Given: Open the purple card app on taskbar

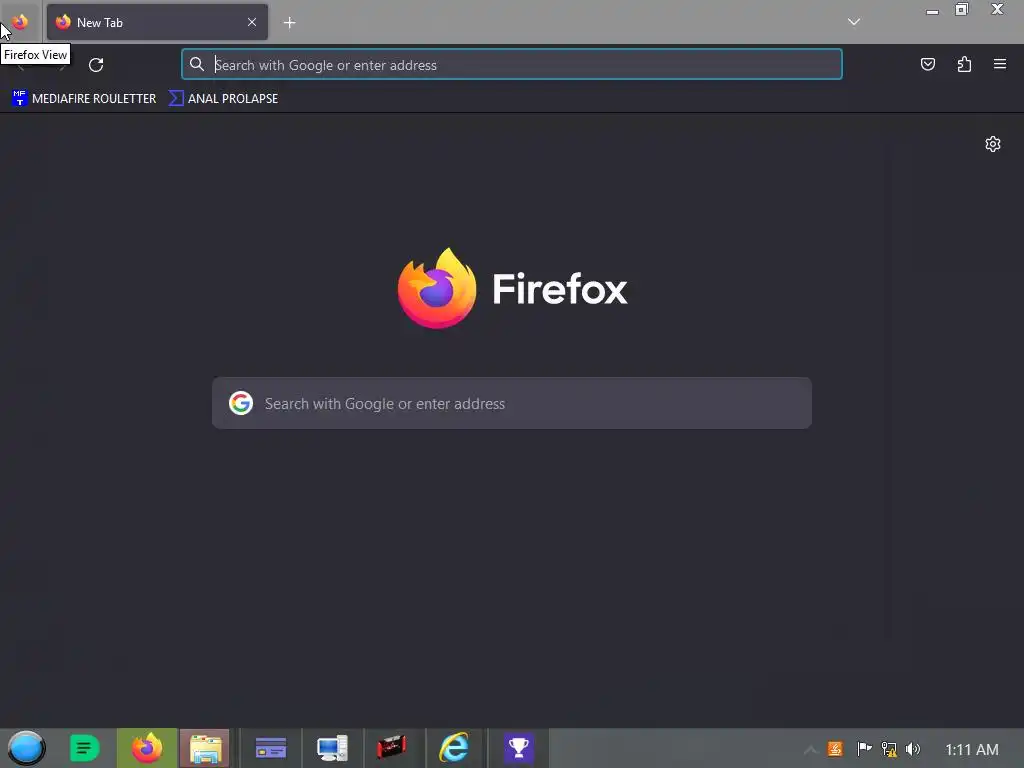Looking at the screenshot, I should click(271, 748).
